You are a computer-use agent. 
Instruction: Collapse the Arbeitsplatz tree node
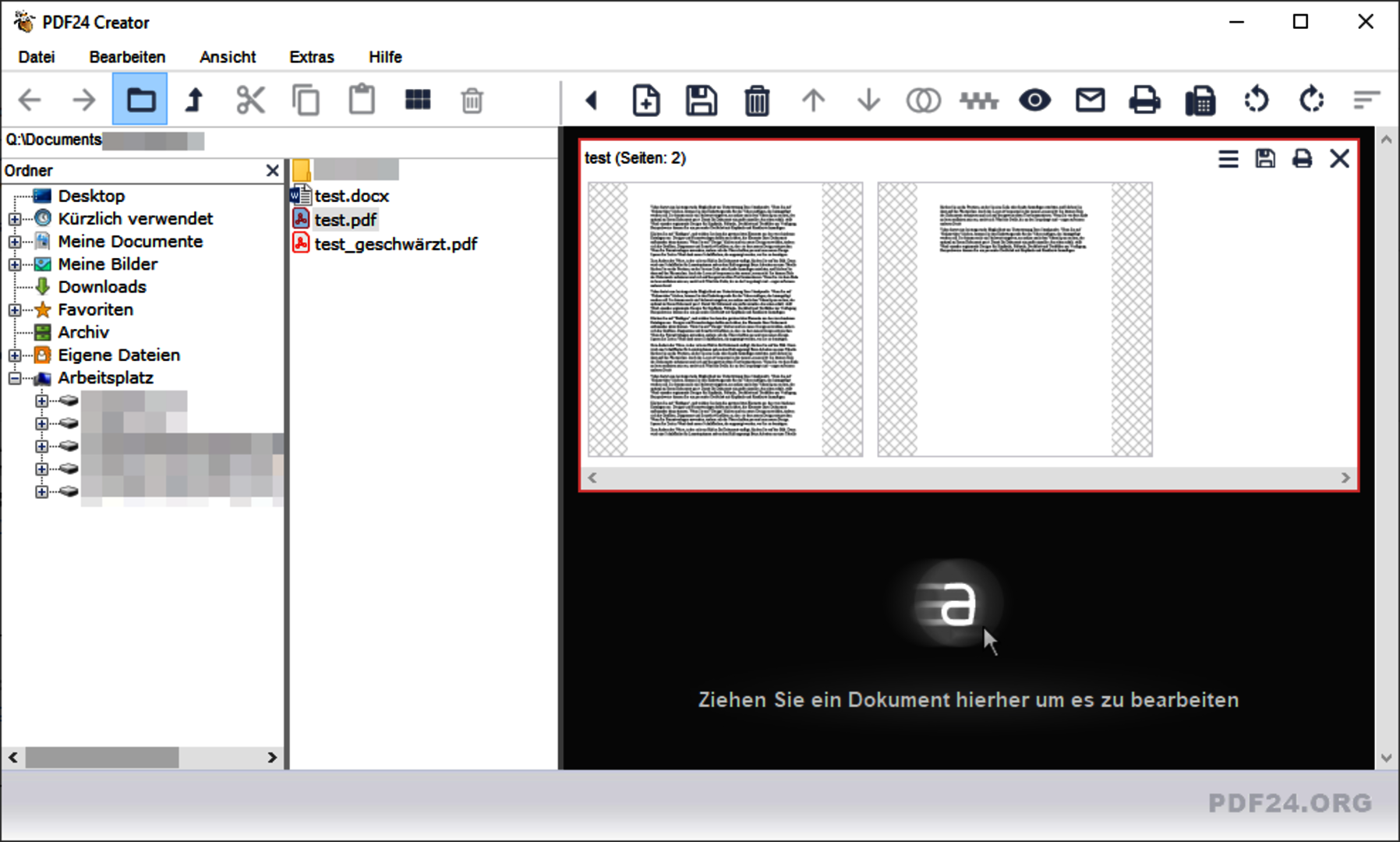point(15,378)
